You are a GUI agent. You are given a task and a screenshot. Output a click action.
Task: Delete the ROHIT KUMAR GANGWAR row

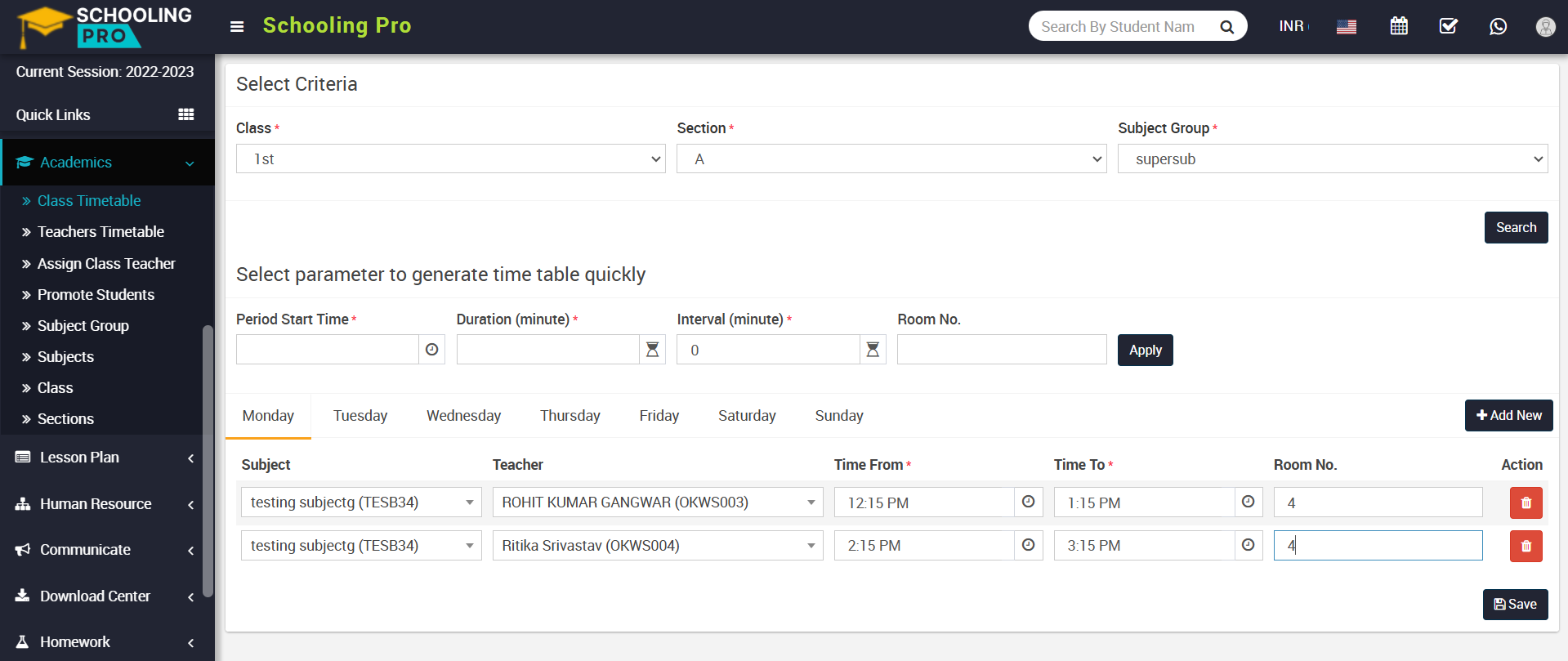(1526, 503)
